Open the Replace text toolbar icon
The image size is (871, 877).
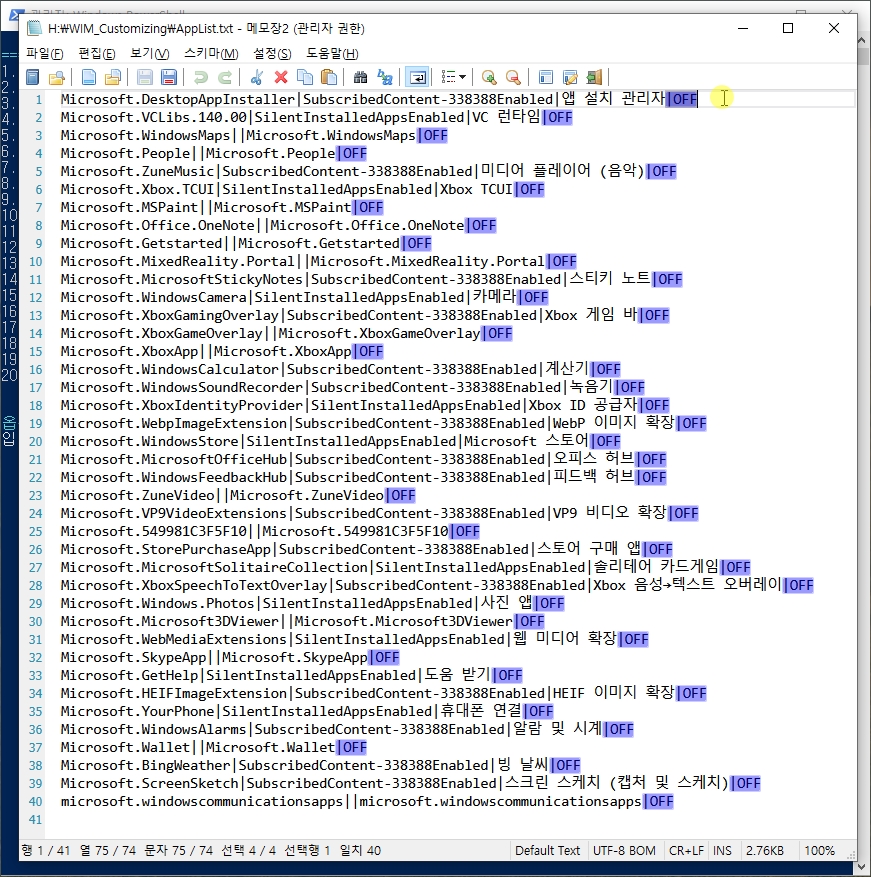pyautogui.click(x=385, y=77)
